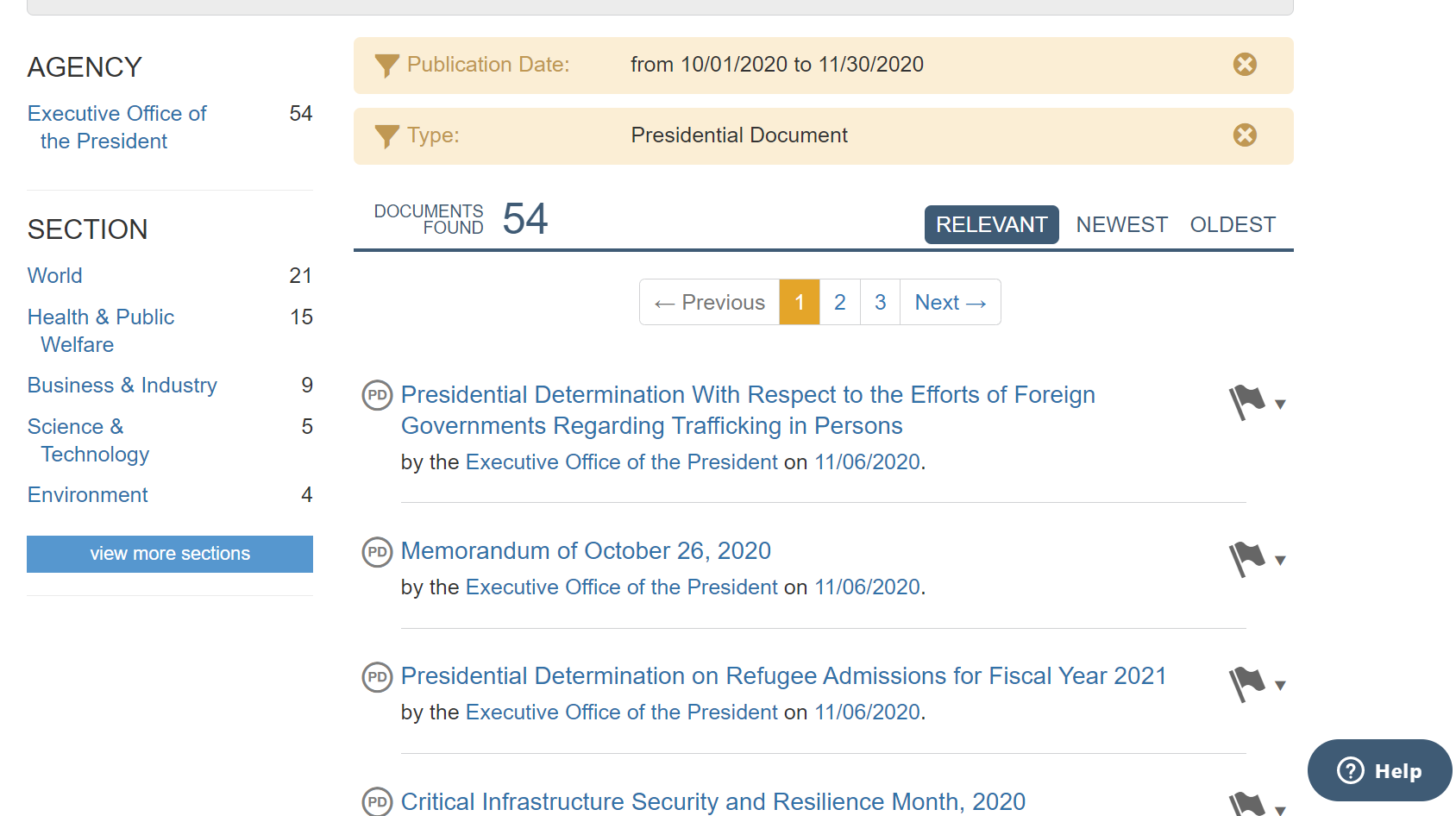Click PD badge beside Critical Infrastructure Security title
This screenshot has height=816, width=1456.
(x=377, y=801)
